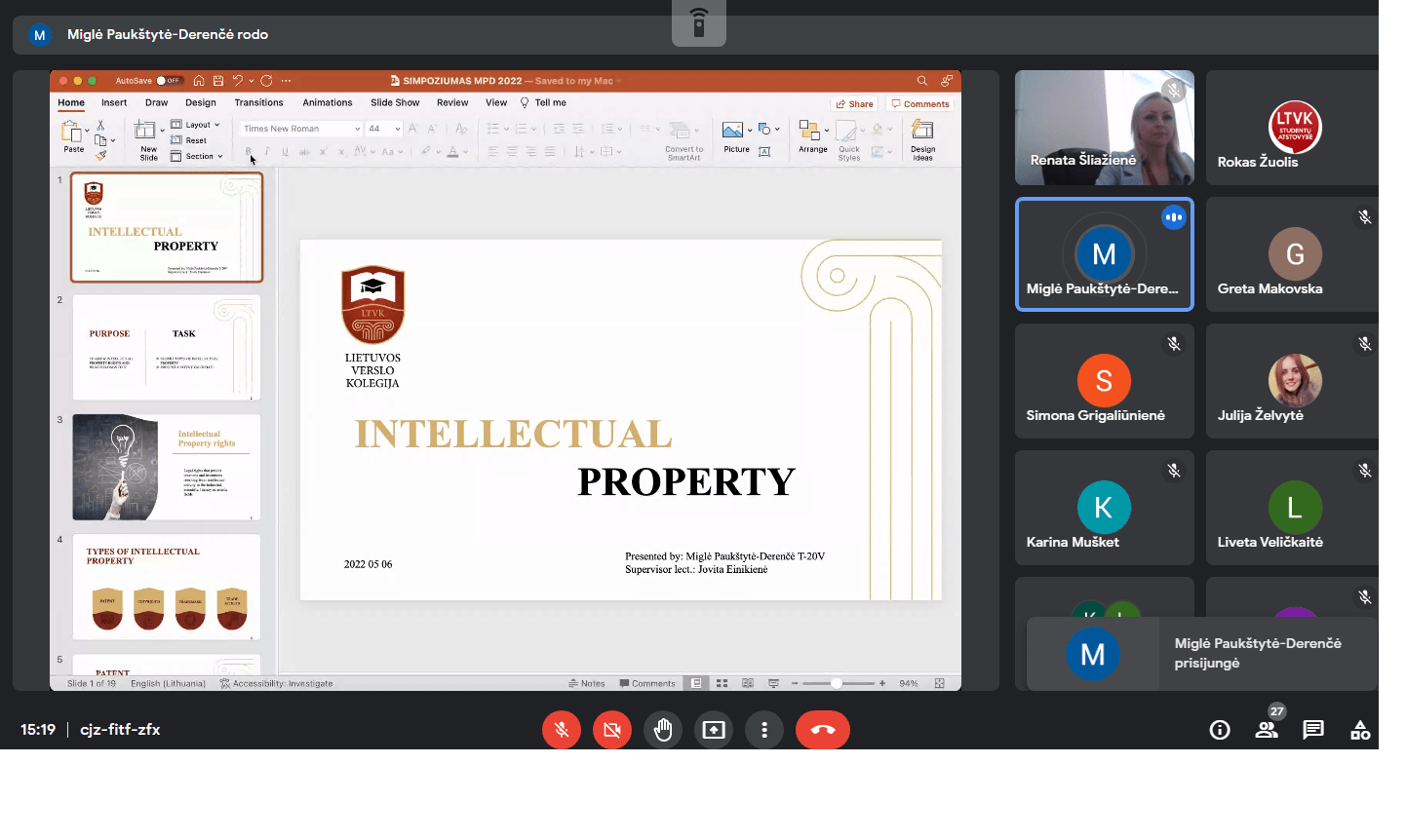Screen dimensions: 1406x840
Task: Unmute the microphone in the call bar
Action: (x=562, y=730)
